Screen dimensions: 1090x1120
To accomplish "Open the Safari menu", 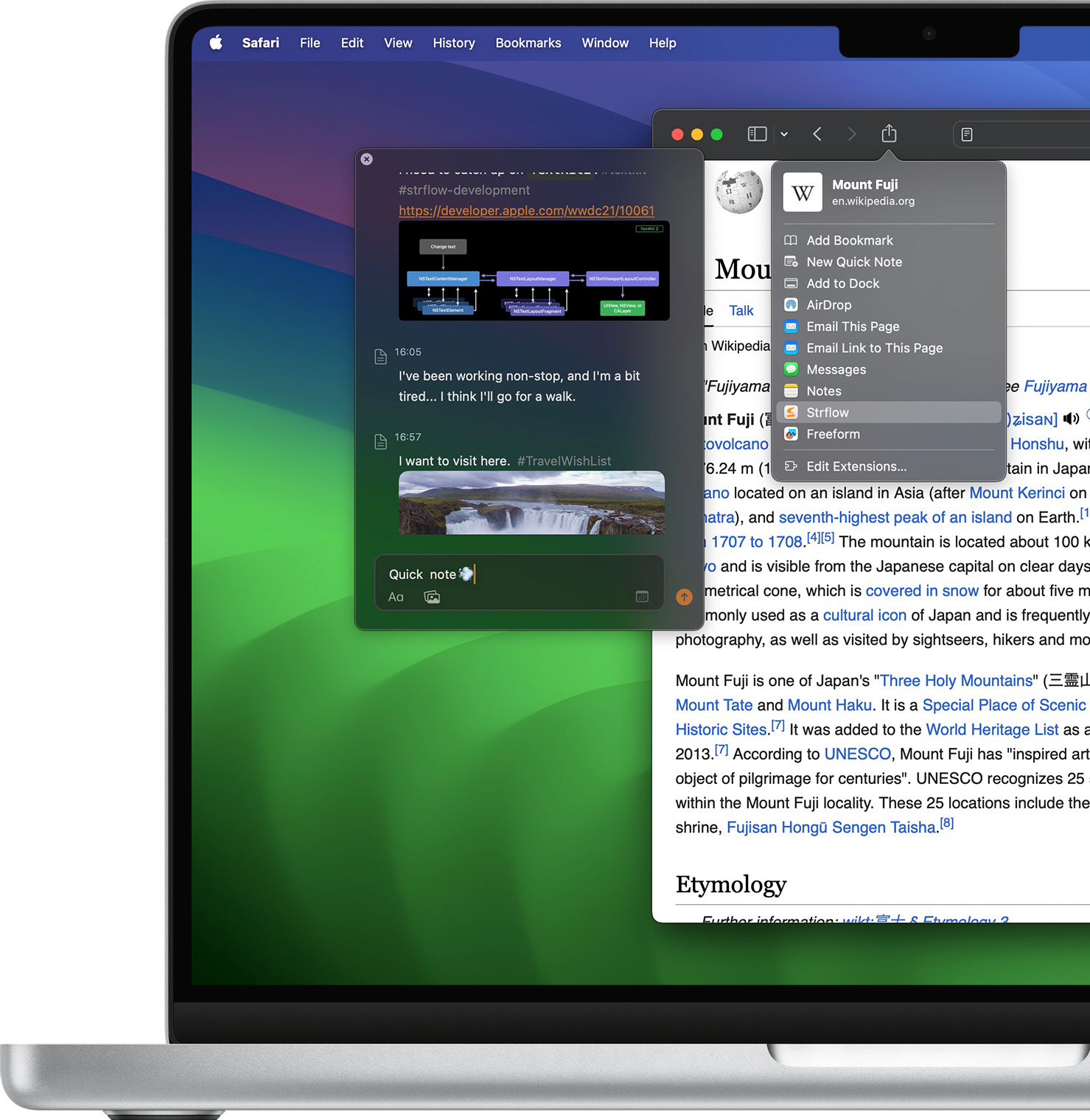I will click(x=261, y=43).
